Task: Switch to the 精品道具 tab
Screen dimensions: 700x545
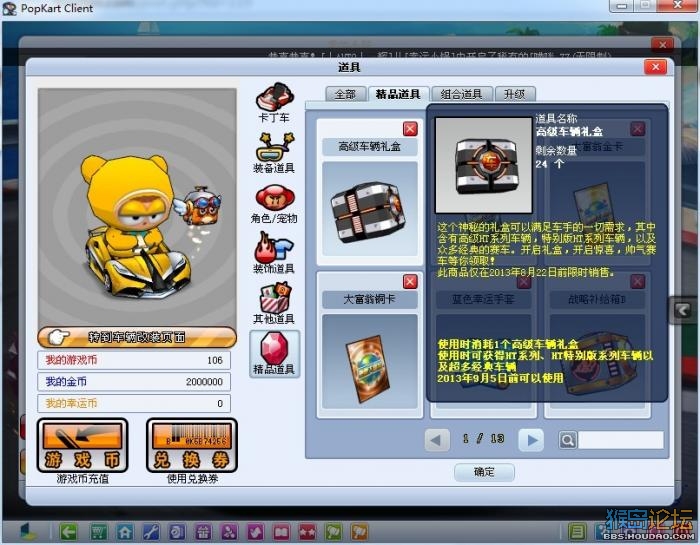Action: tap(398, 94)
